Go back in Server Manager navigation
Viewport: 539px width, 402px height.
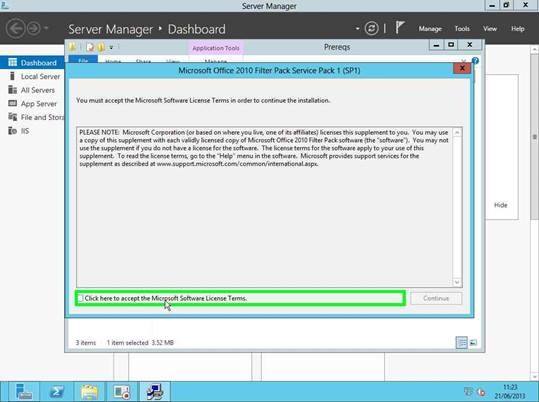coord(15,29)
